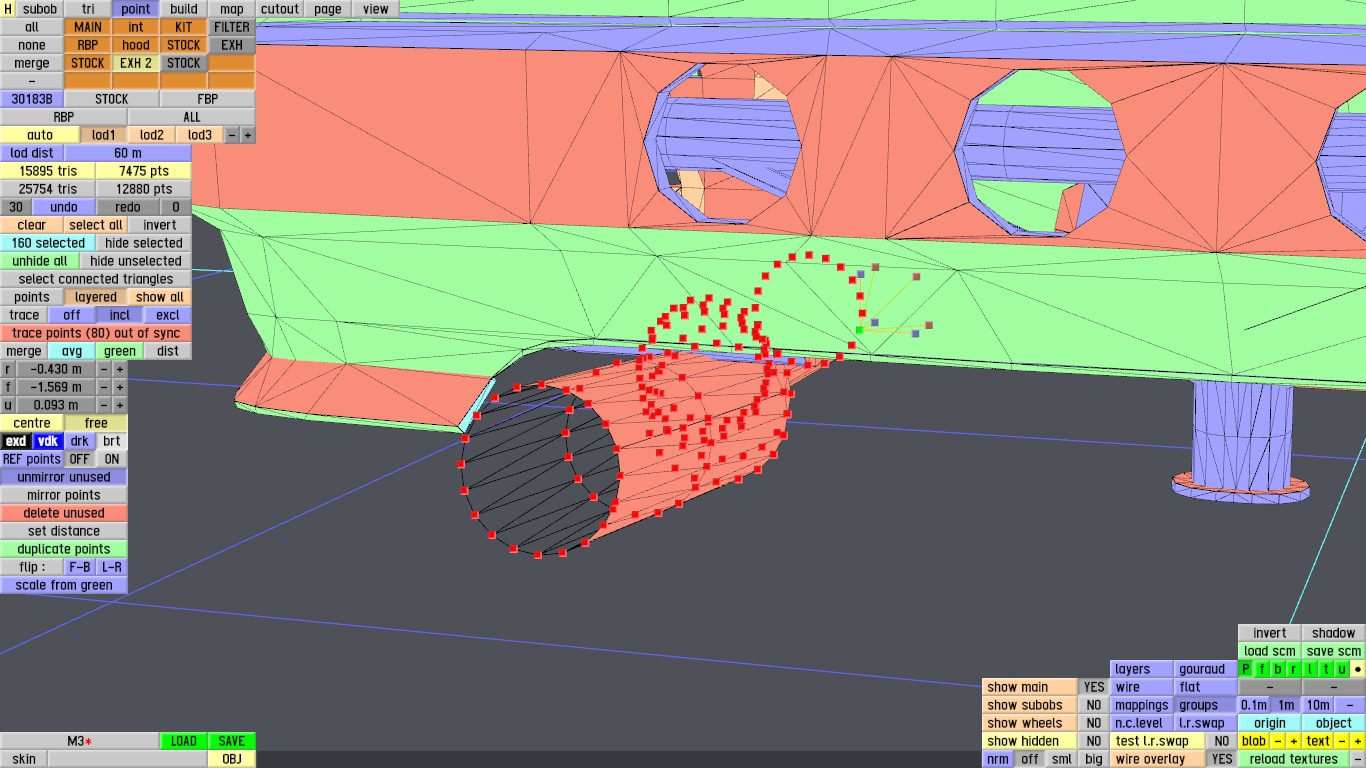Image resolution: width=1366 pixels, height=768 pixels.
Task: Hide the selected points
Action: pyautogui.click(x=144, y=243)
